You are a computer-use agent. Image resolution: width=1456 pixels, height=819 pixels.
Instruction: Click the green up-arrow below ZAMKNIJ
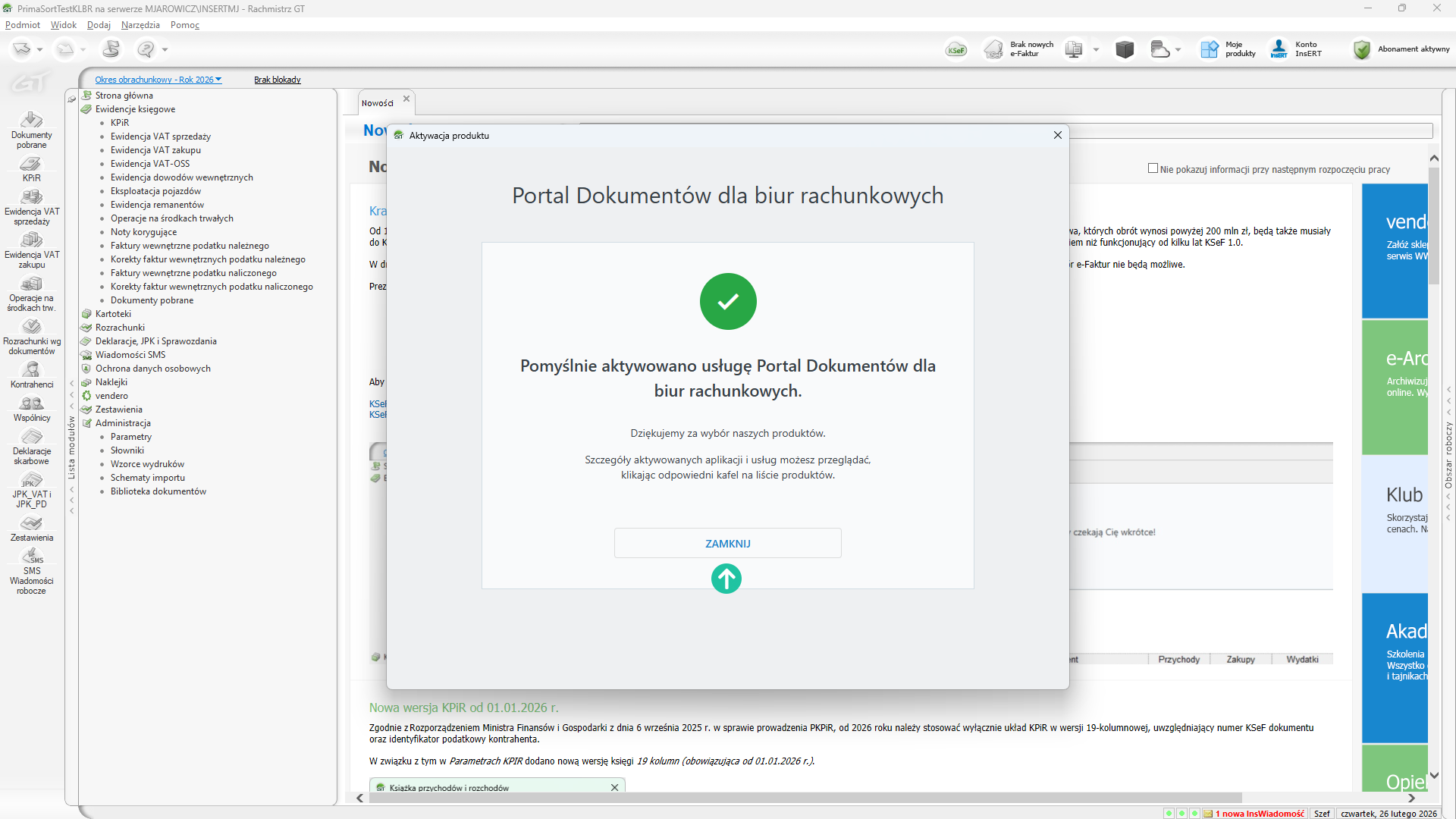[726, 579]
